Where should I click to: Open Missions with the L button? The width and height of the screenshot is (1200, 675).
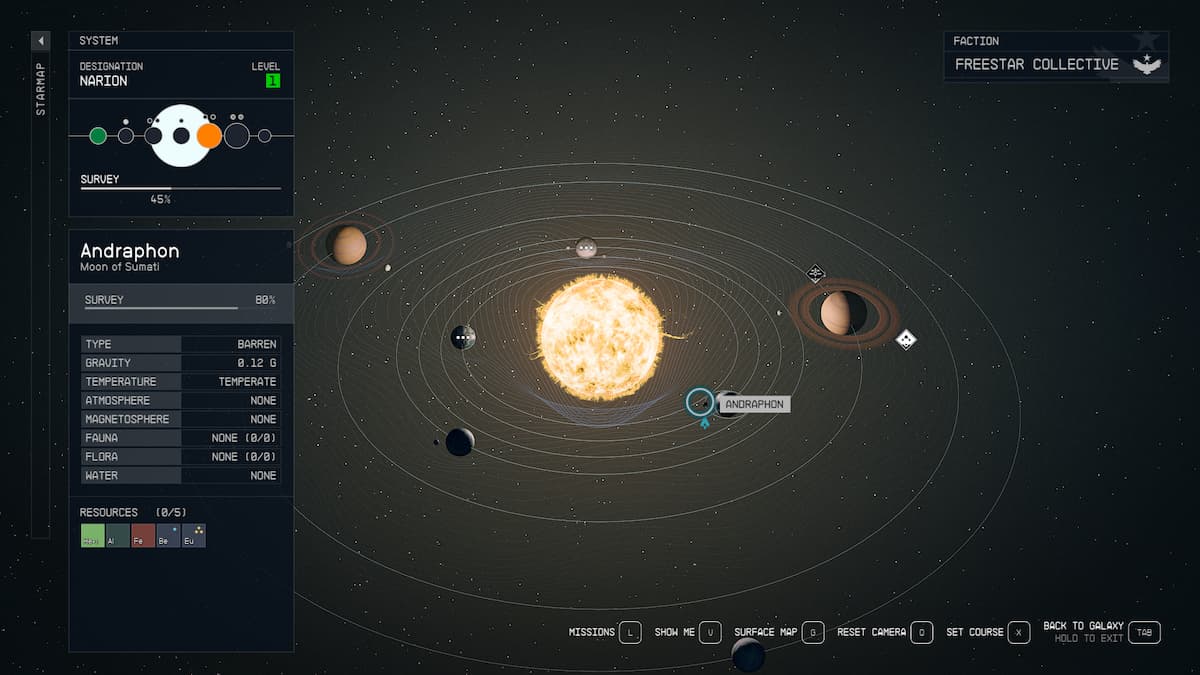coord(629,632)
